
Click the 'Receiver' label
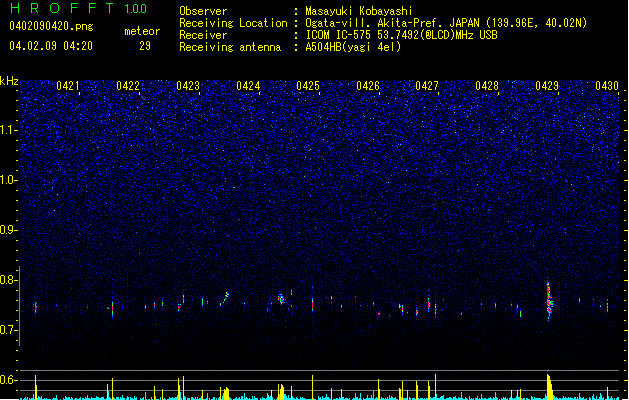tap(203, 35)
